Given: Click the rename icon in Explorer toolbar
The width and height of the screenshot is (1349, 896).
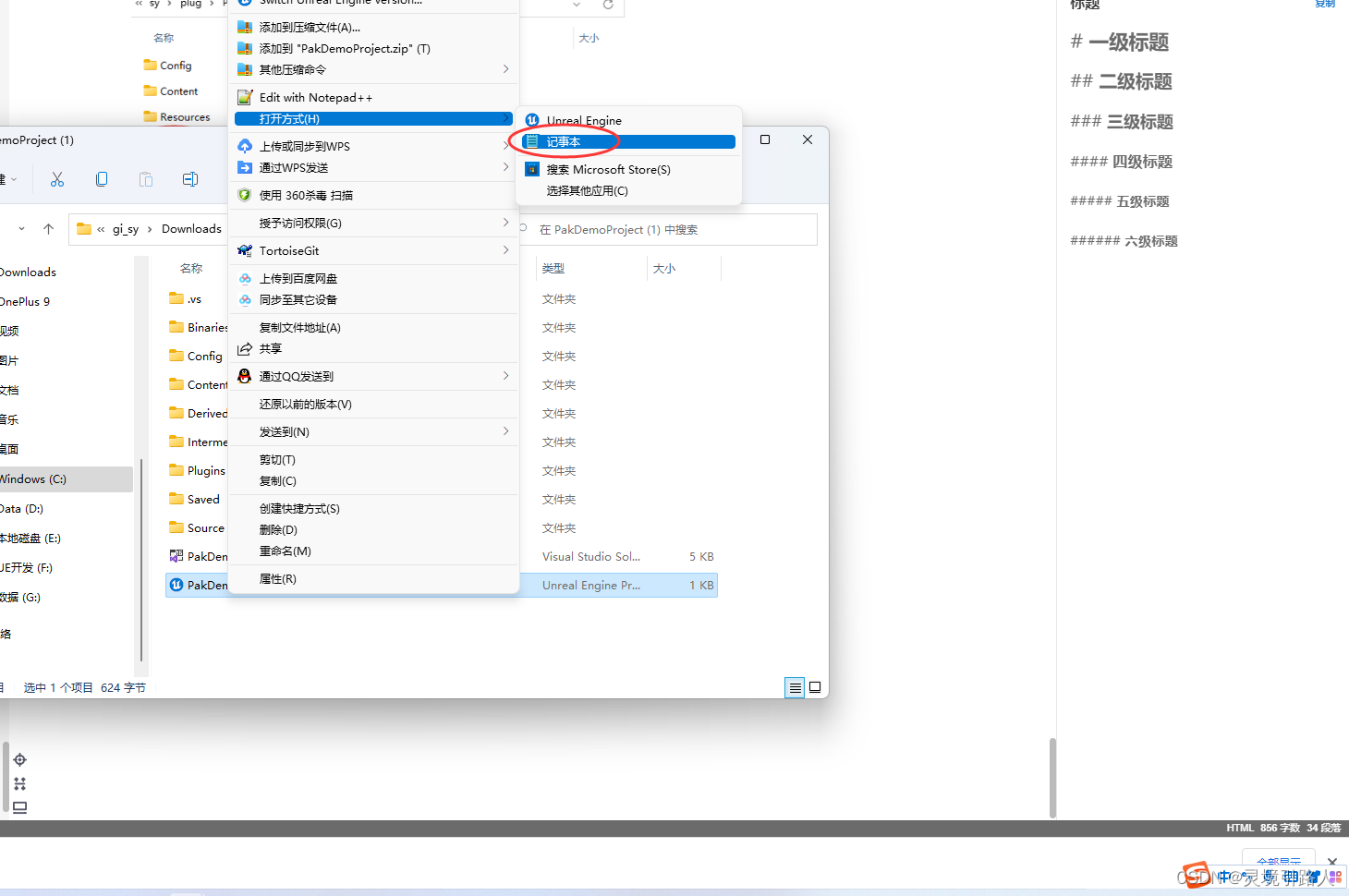Looking at the screenshot, I should coord(190,179).
